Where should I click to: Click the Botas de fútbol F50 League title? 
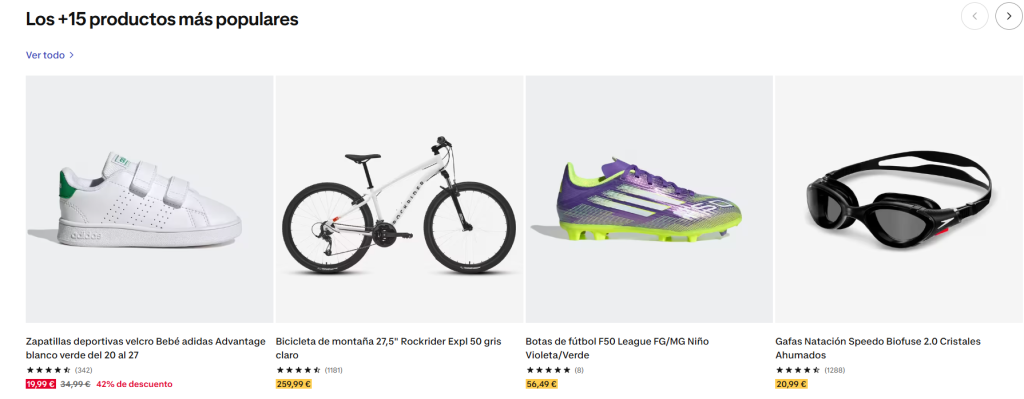click(617, 348)
